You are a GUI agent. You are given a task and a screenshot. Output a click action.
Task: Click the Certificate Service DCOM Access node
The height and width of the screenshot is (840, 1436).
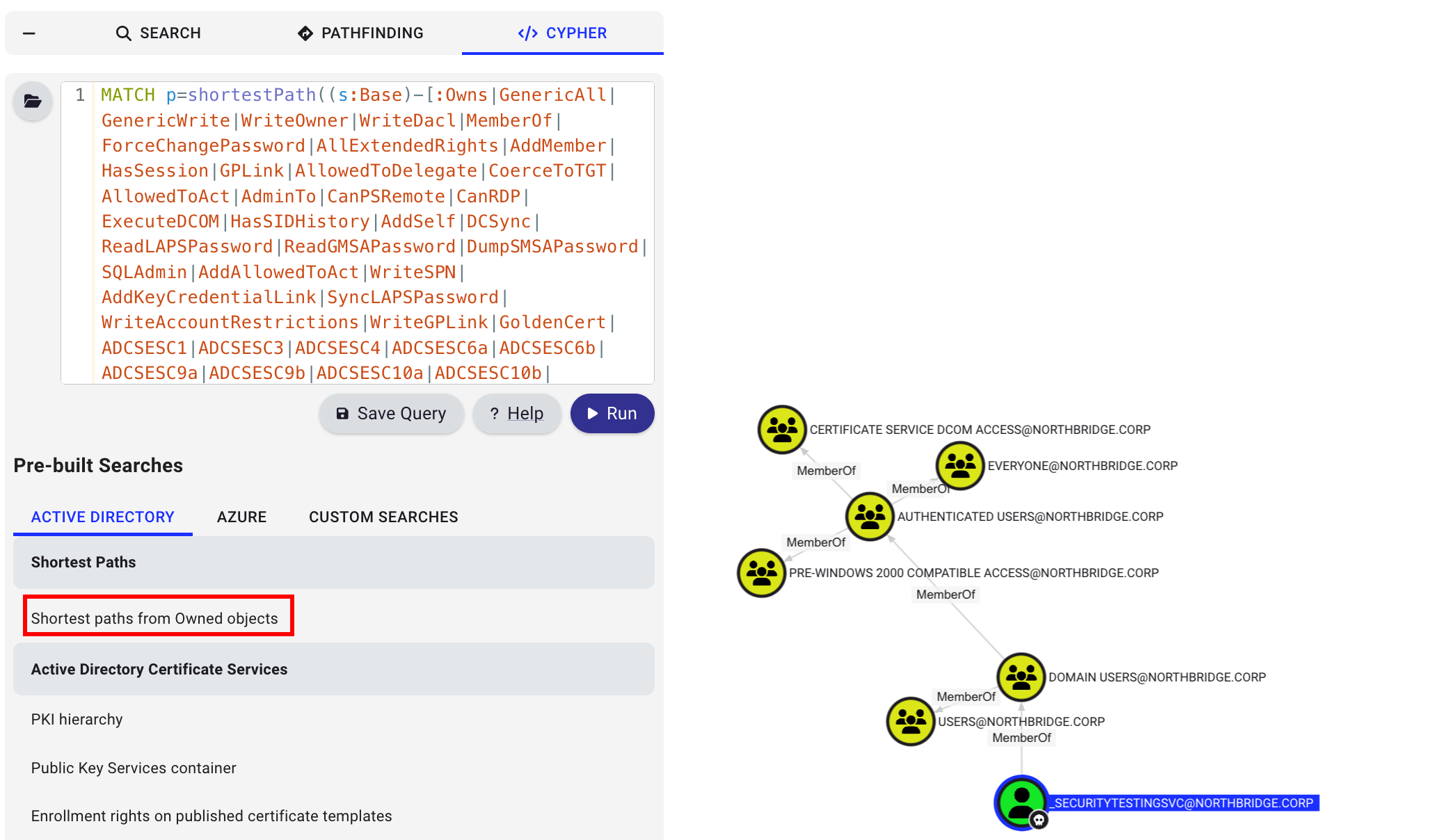pyautogui.click(x=782, y=430)
